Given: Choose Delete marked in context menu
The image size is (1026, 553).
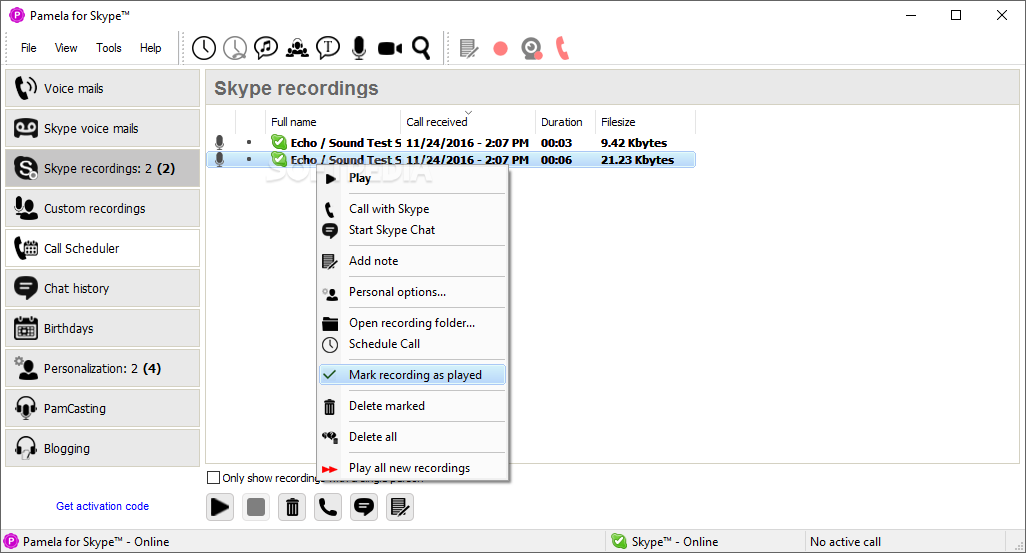Looking at the screenshot, I should 412,406.
